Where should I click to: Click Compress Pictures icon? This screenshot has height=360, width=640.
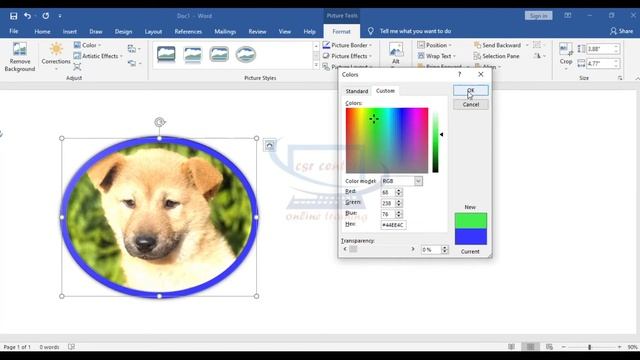(132, 49)
